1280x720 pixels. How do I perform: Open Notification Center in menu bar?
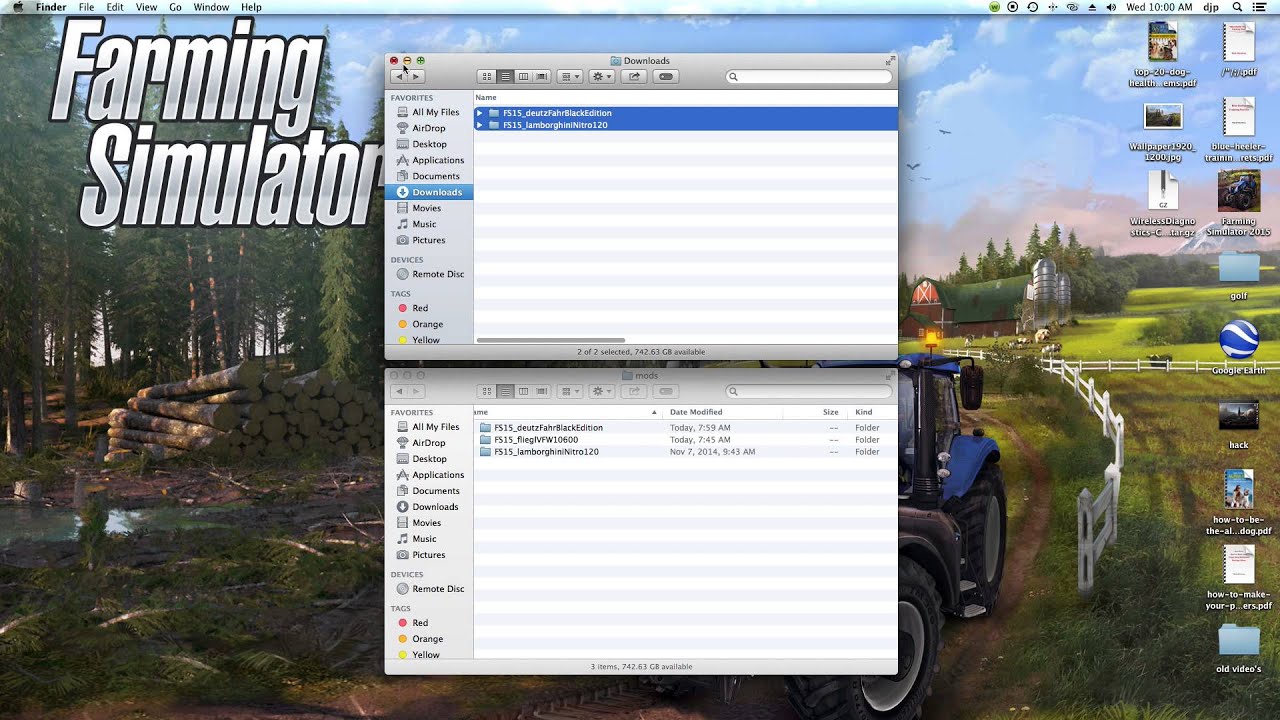click(x=1260, y=7)
